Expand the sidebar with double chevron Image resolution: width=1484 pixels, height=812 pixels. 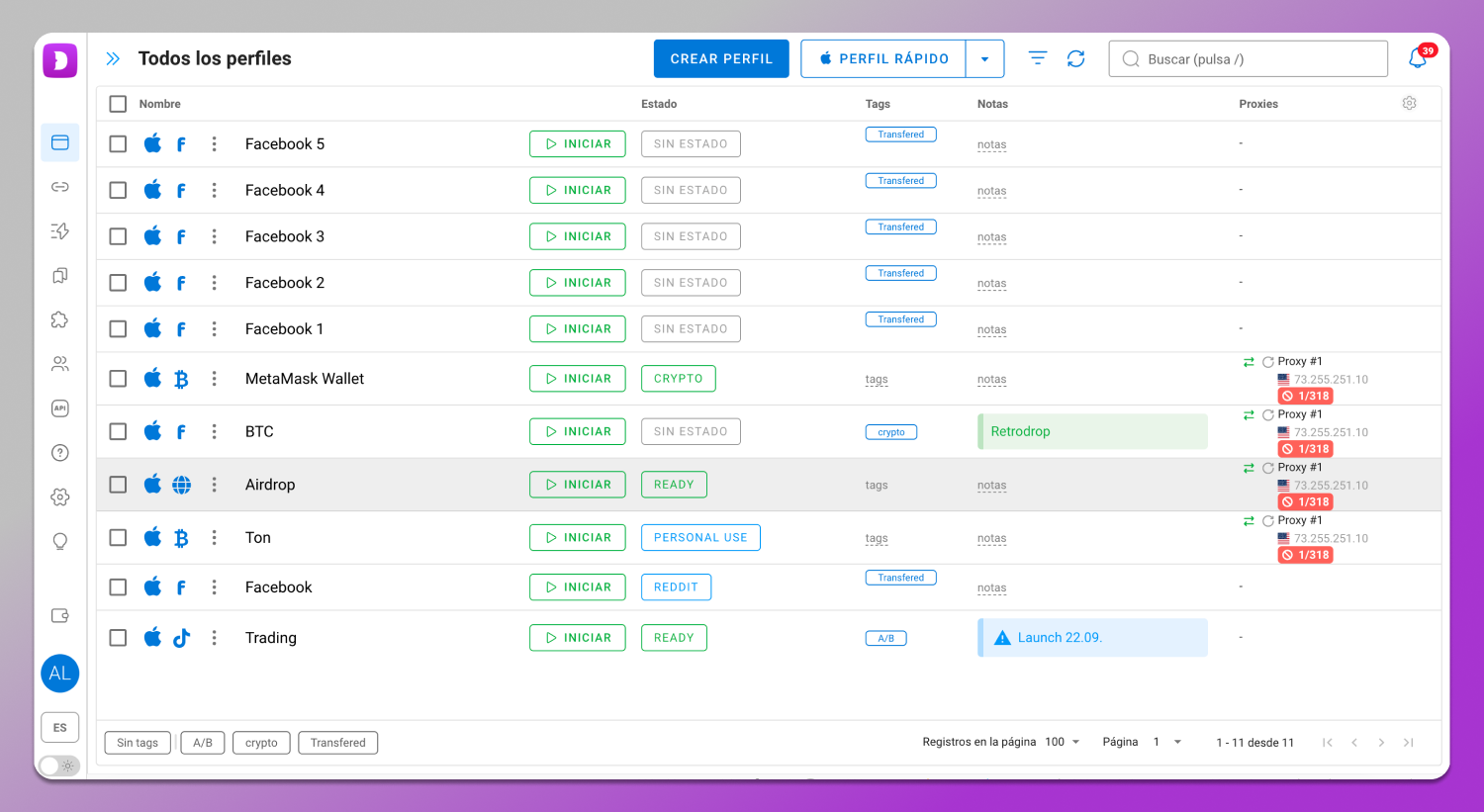tap(113, 59)
